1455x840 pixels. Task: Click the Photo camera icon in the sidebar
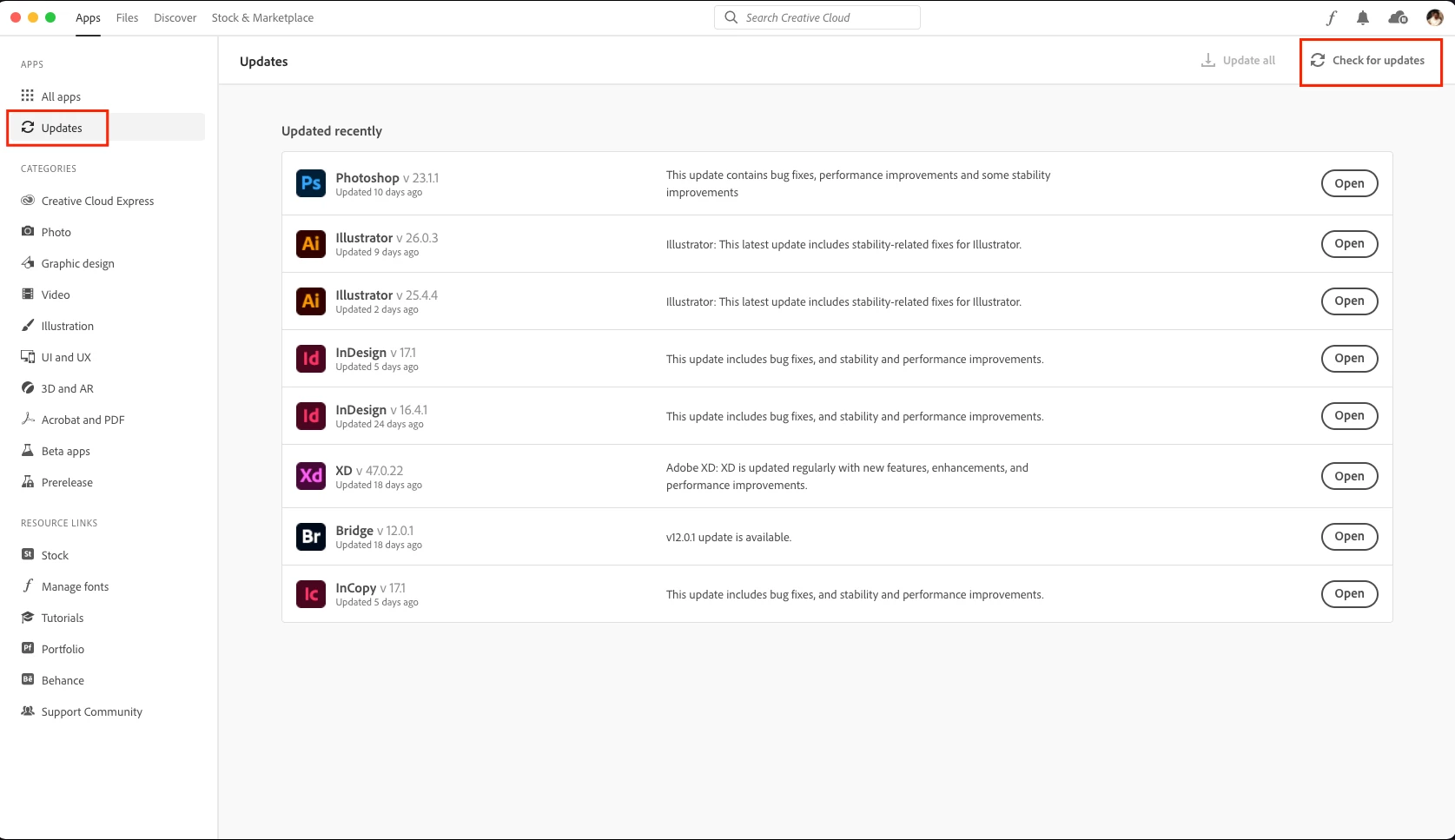pos(28,231)
